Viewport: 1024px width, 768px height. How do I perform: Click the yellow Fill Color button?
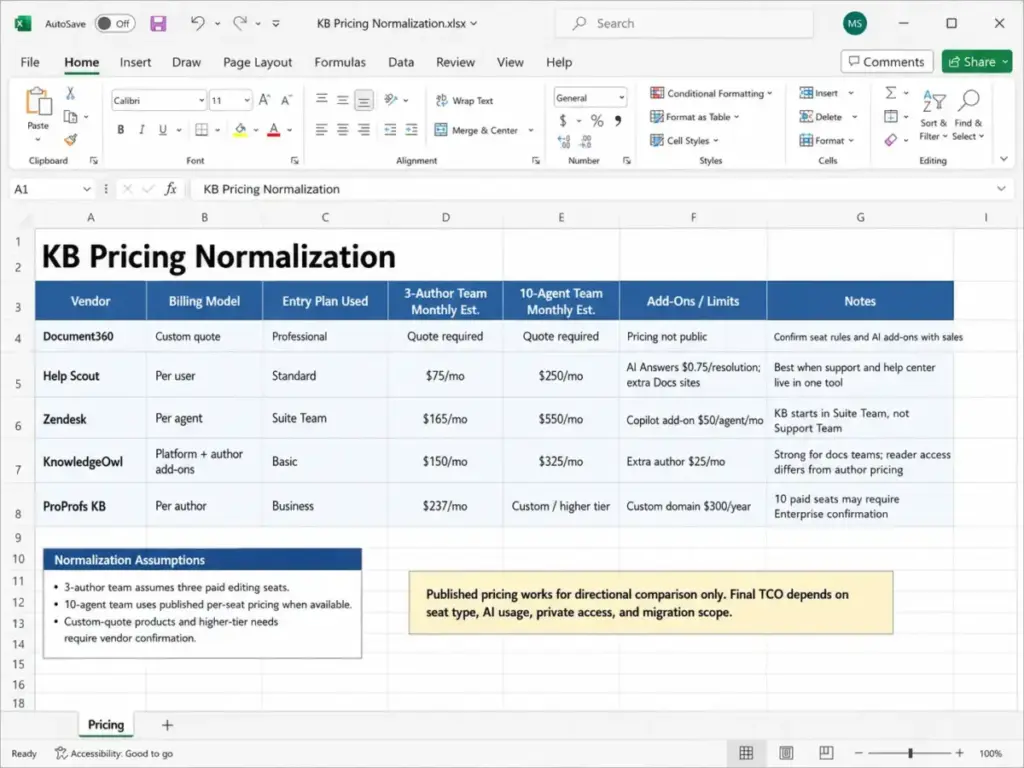[x=240, y=130]
